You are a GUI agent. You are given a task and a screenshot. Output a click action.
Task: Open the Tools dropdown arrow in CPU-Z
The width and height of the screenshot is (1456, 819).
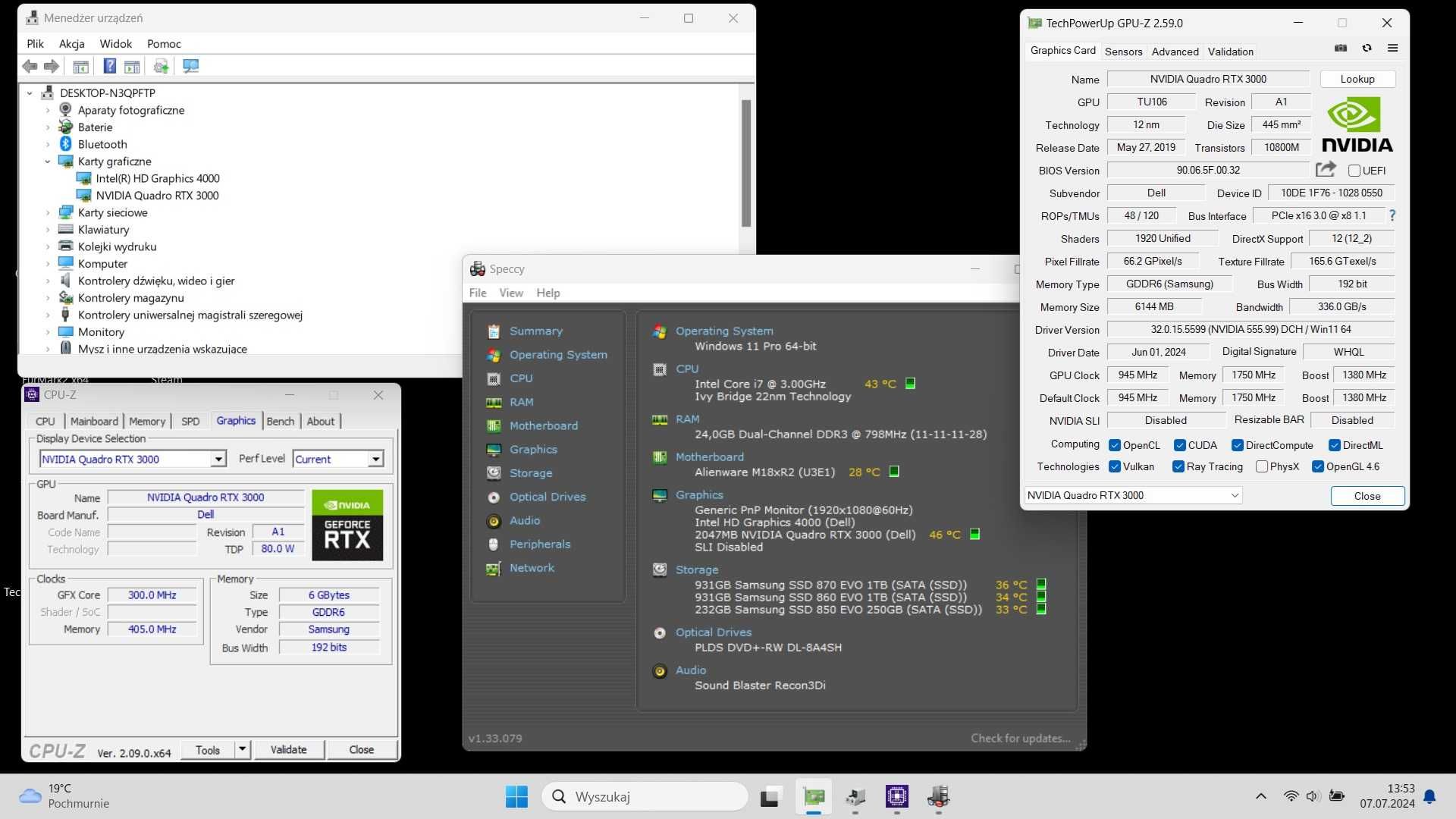[x=242, y=749]
